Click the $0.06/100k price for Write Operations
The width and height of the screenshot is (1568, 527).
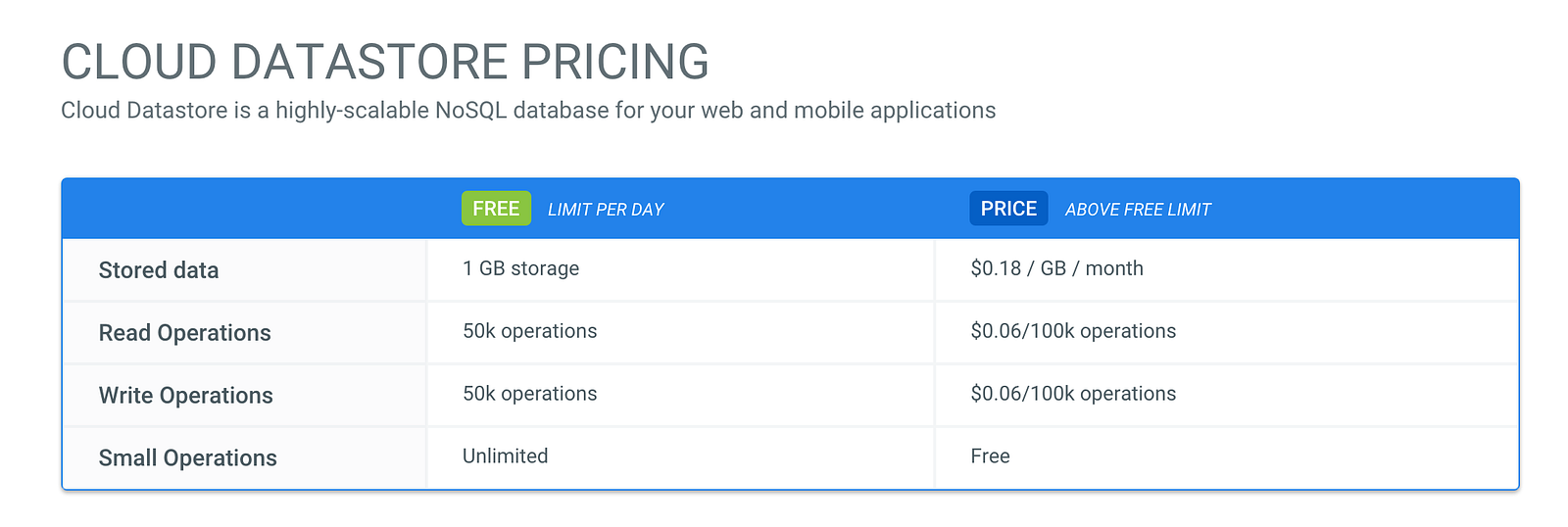tap(1073, 394)
